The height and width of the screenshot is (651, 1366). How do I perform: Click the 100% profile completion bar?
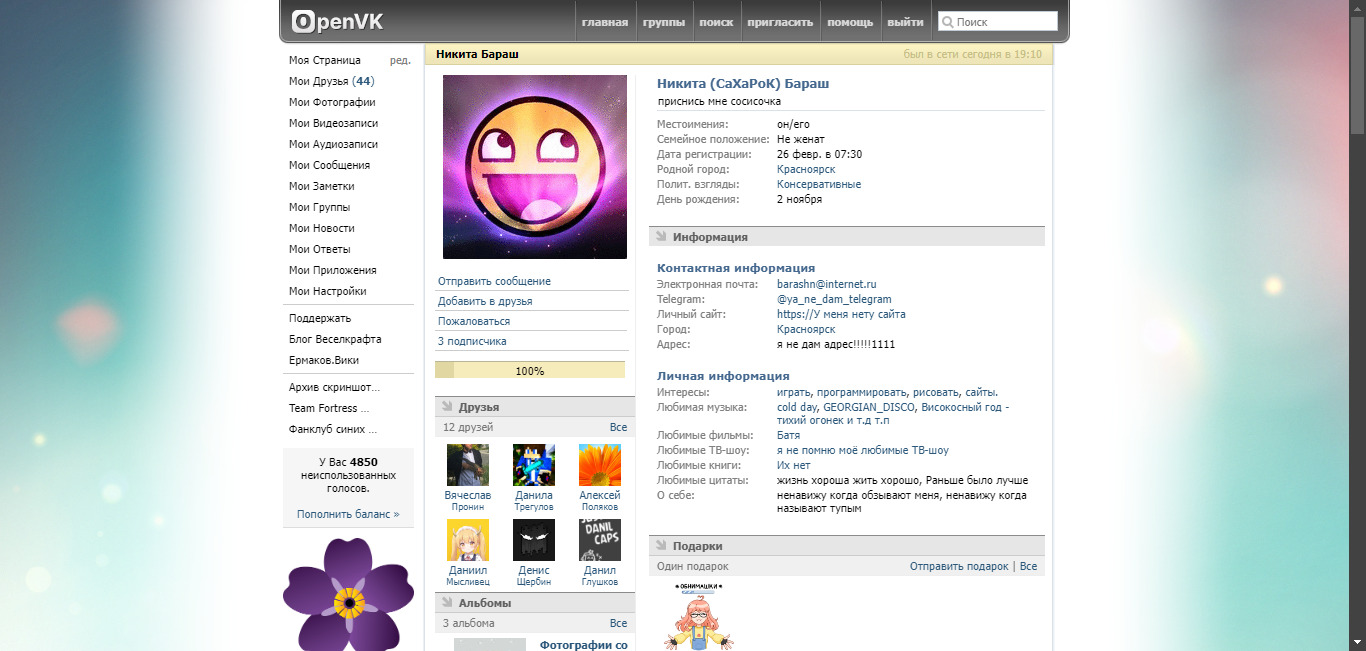(x=529, y=371)
